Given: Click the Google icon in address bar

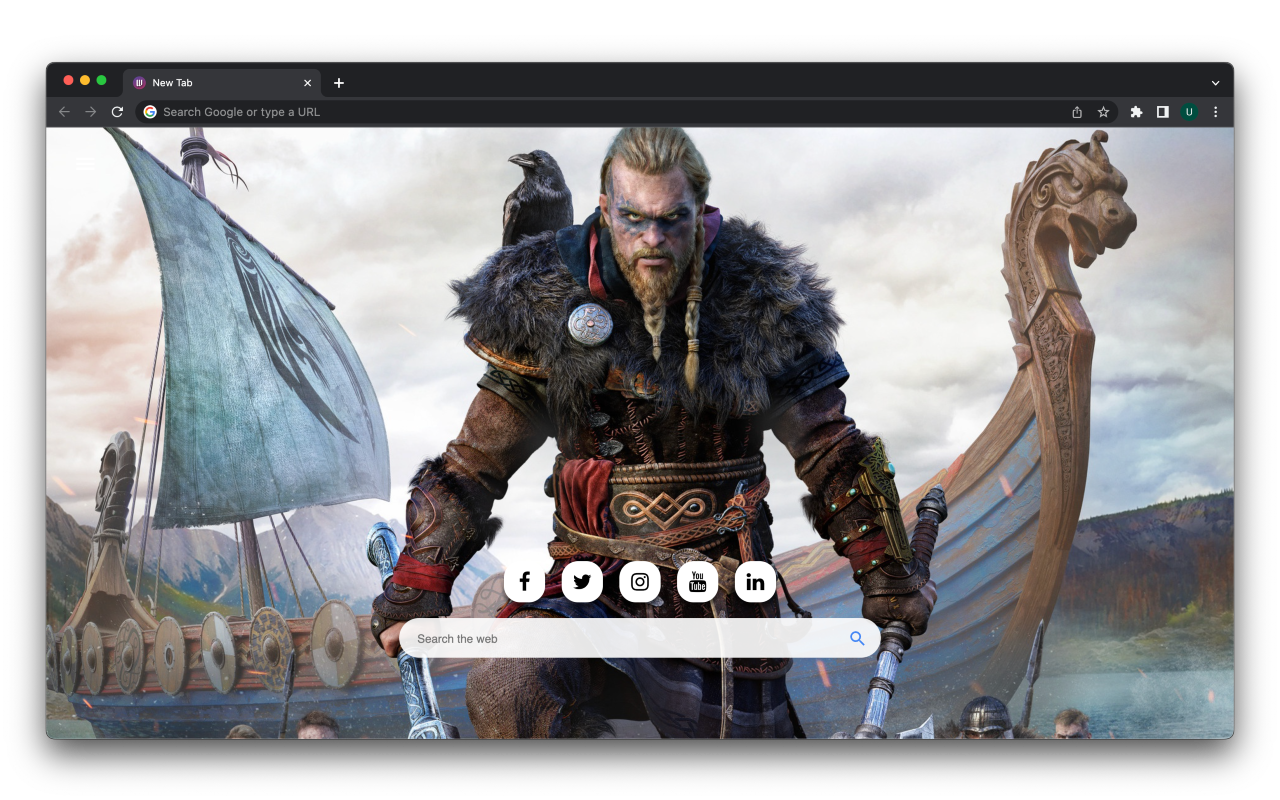Looking at the screenshot, I should point(150,112).
